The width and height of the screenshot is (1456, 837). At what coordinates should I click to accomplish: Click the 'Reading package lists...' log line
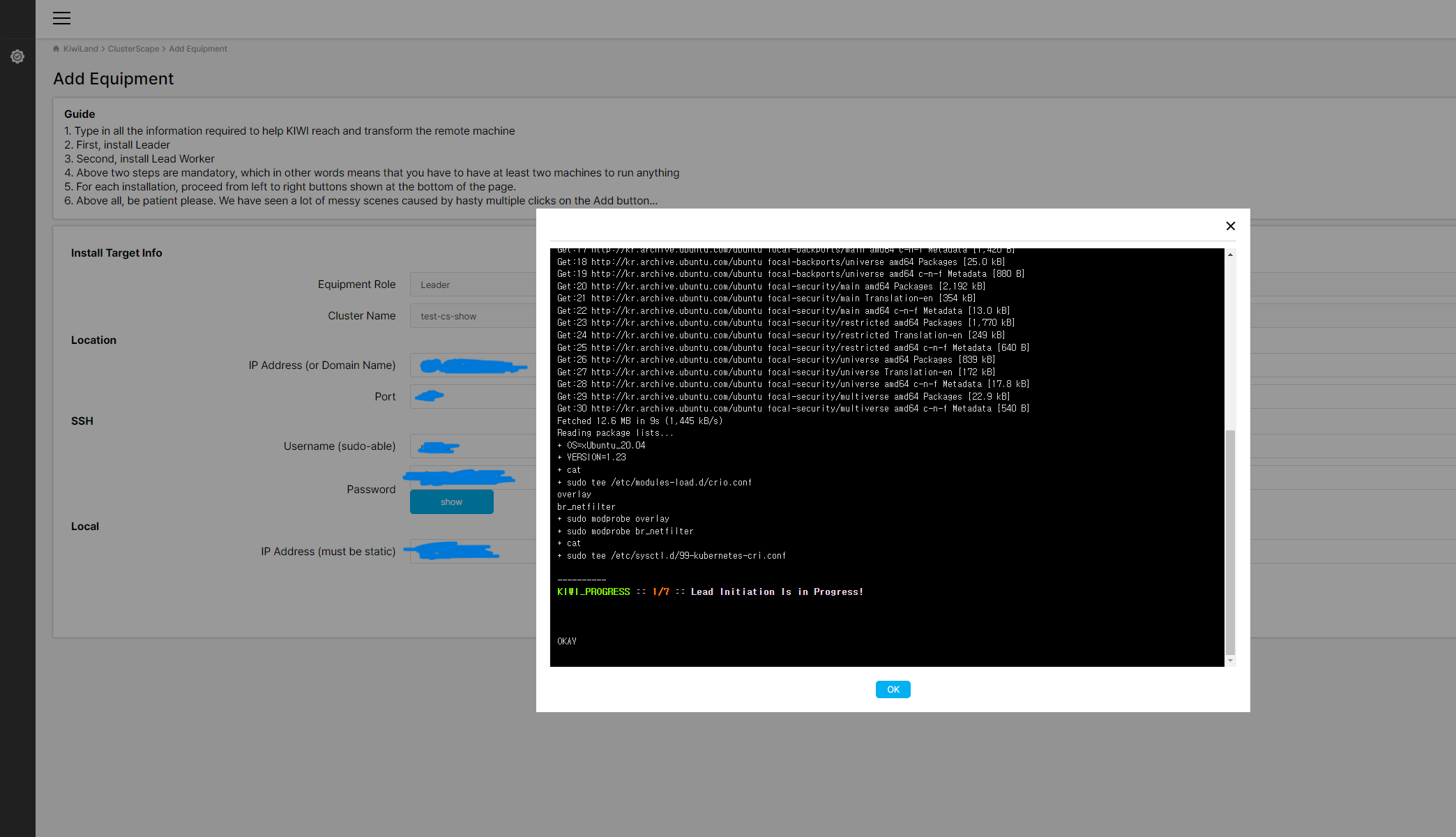(615, 433)
